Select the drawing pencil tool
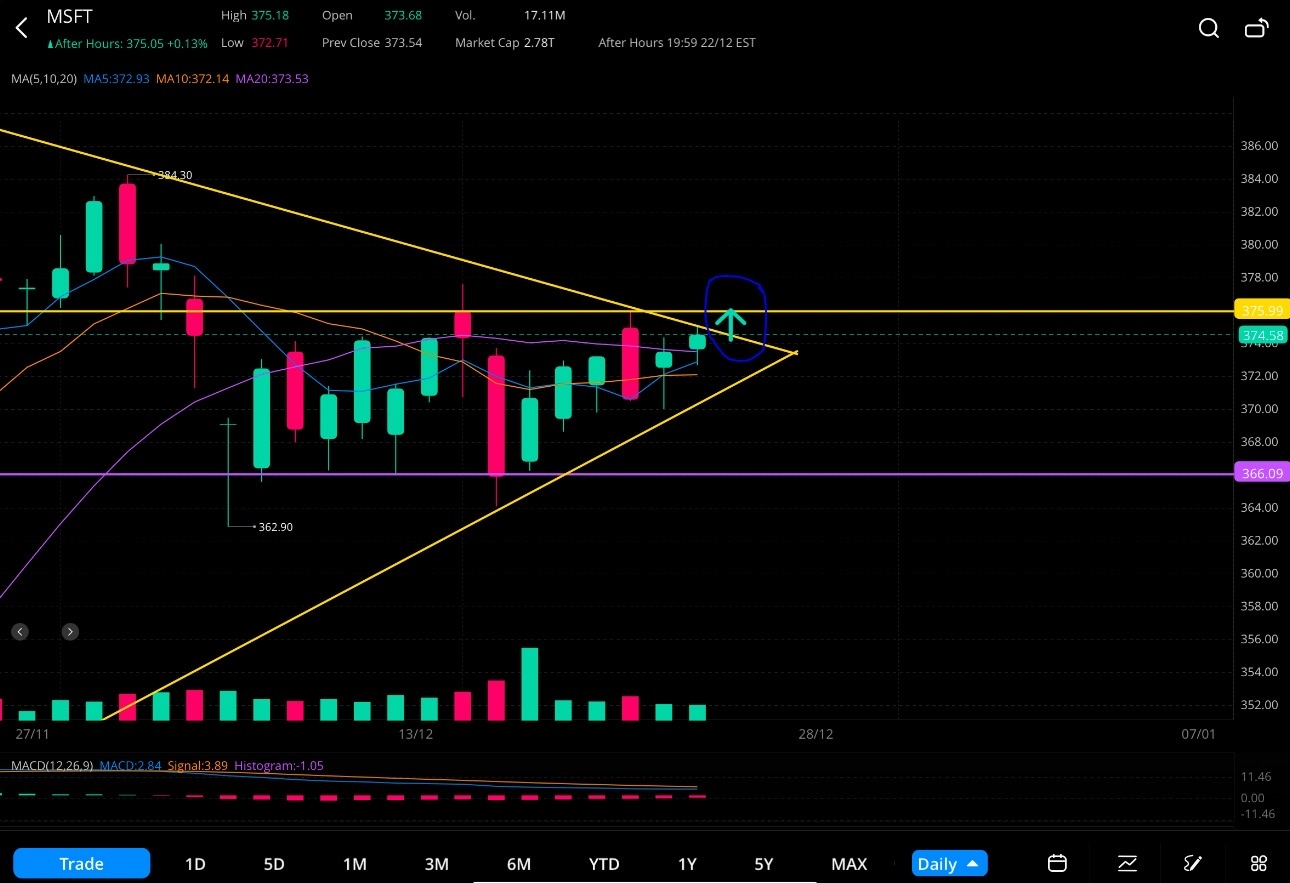The width and height of the screenshot is (1290, 883). pyautogui.click(x=1192, y=863)
